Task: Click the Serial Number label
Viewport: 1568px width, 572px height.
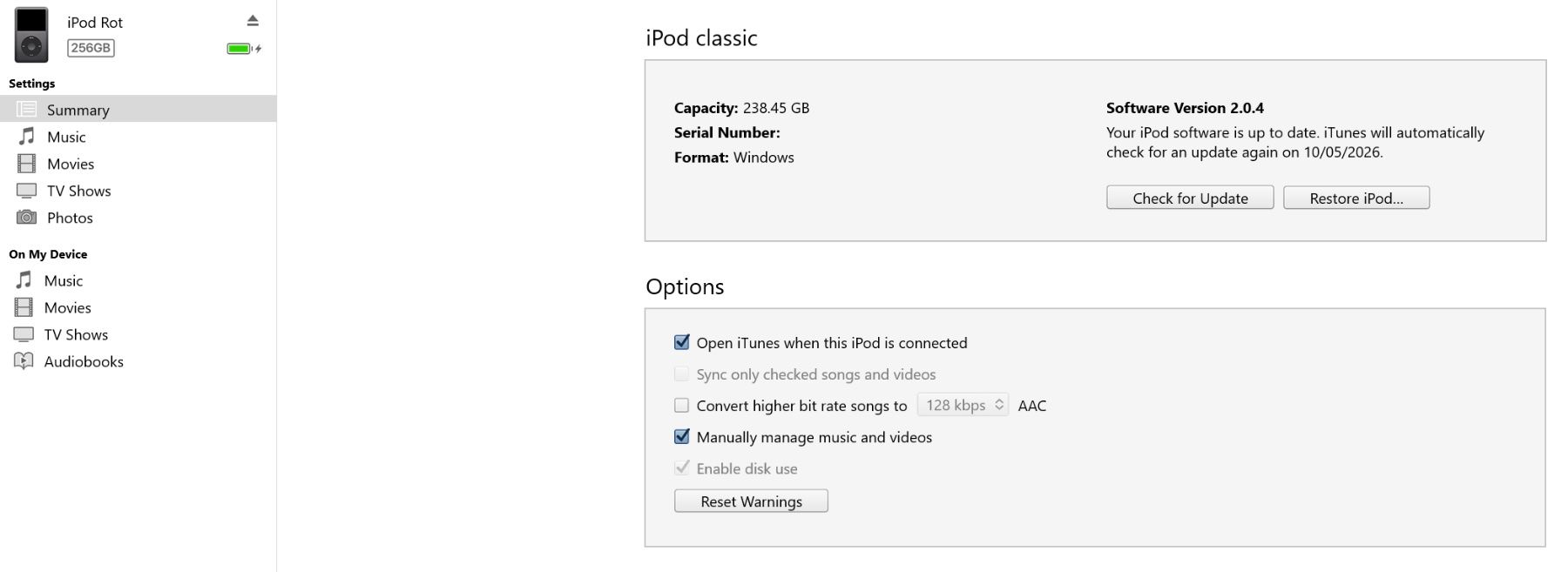Action: tap(727, 132)
